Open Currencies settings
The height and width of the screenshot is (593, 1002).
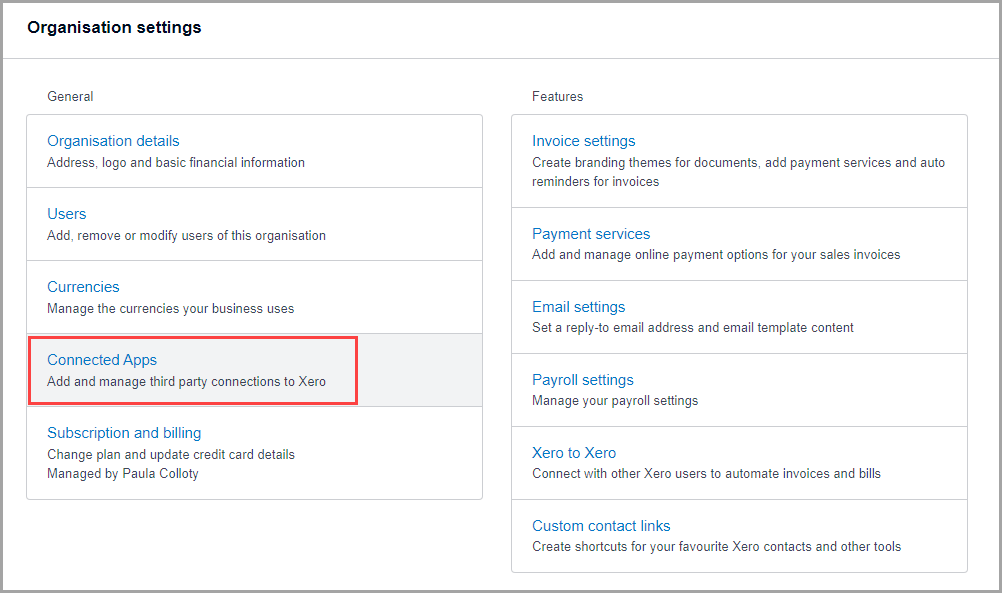coord(83,287)
